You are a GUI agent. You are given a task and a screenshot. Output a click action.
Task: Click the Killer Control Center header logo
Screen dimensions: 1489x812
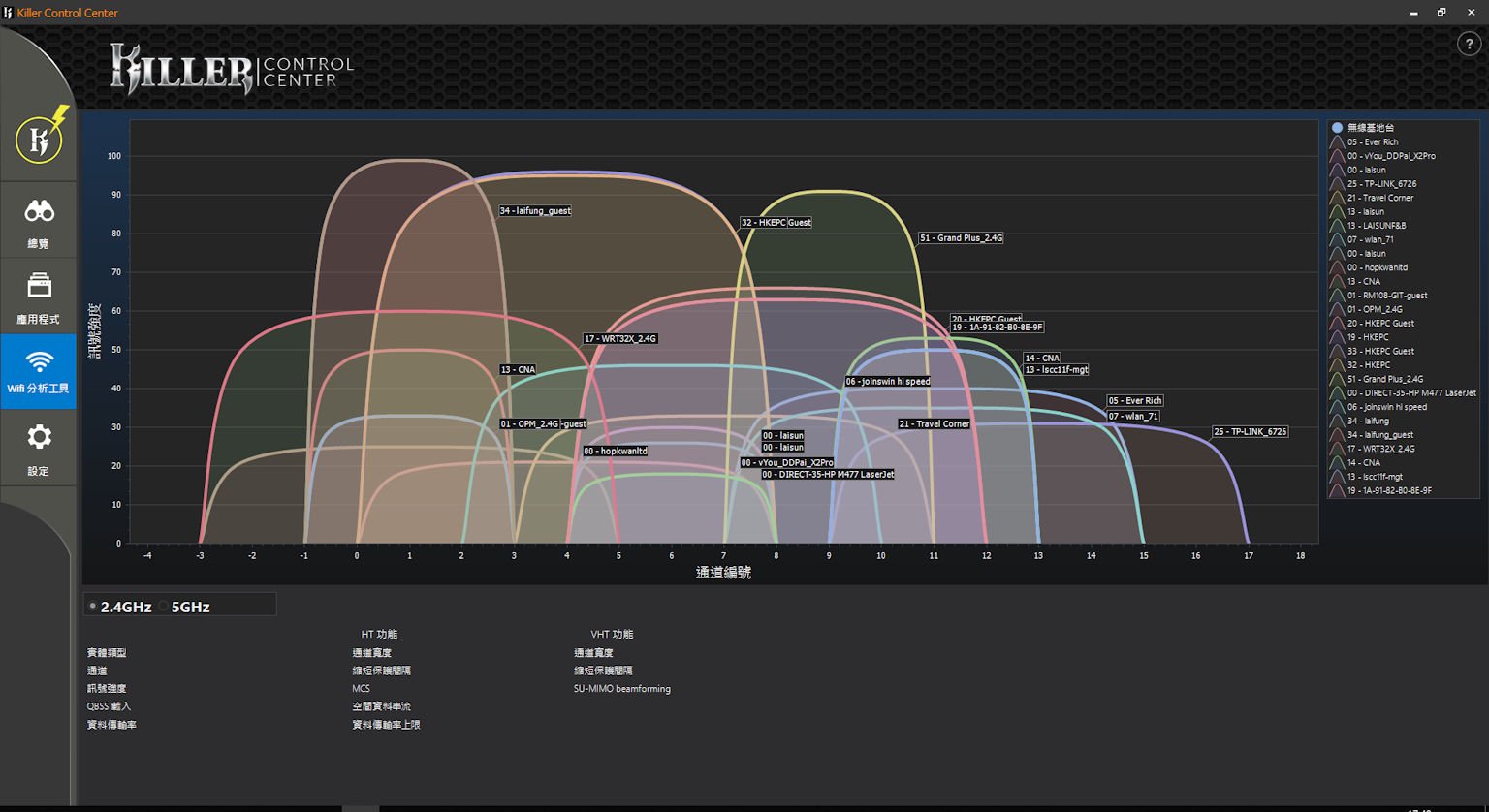click(x=232, y=69)
